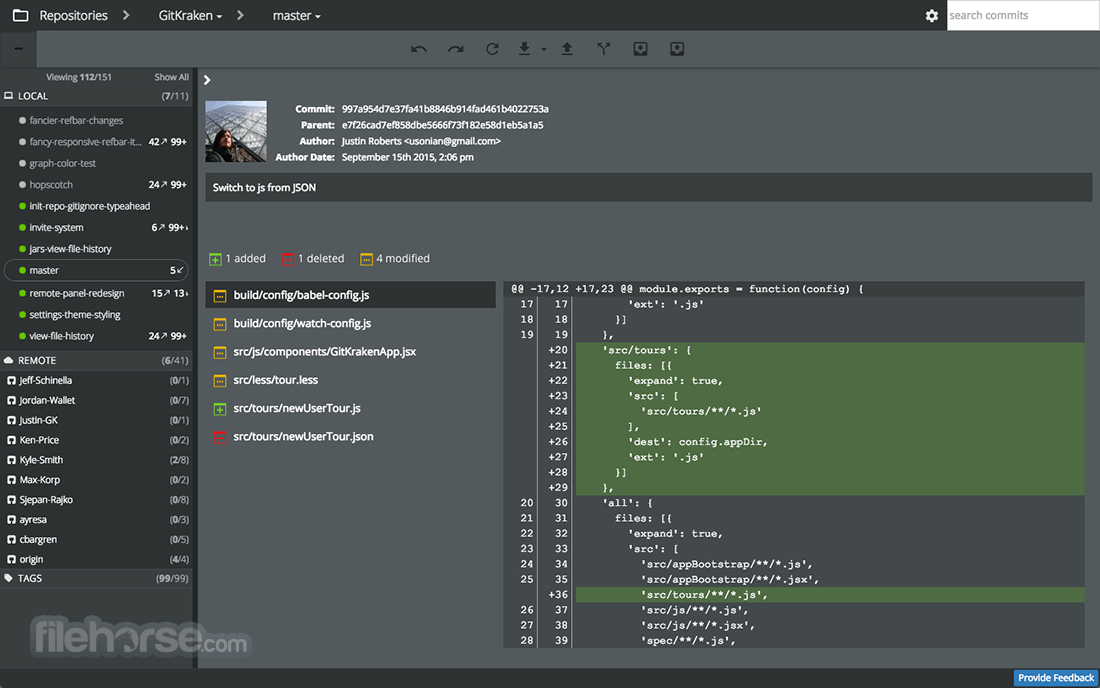Viewport: 1100px width, 688px height.
Task: Click Show All branches link
Action: [x=171, y=77]
